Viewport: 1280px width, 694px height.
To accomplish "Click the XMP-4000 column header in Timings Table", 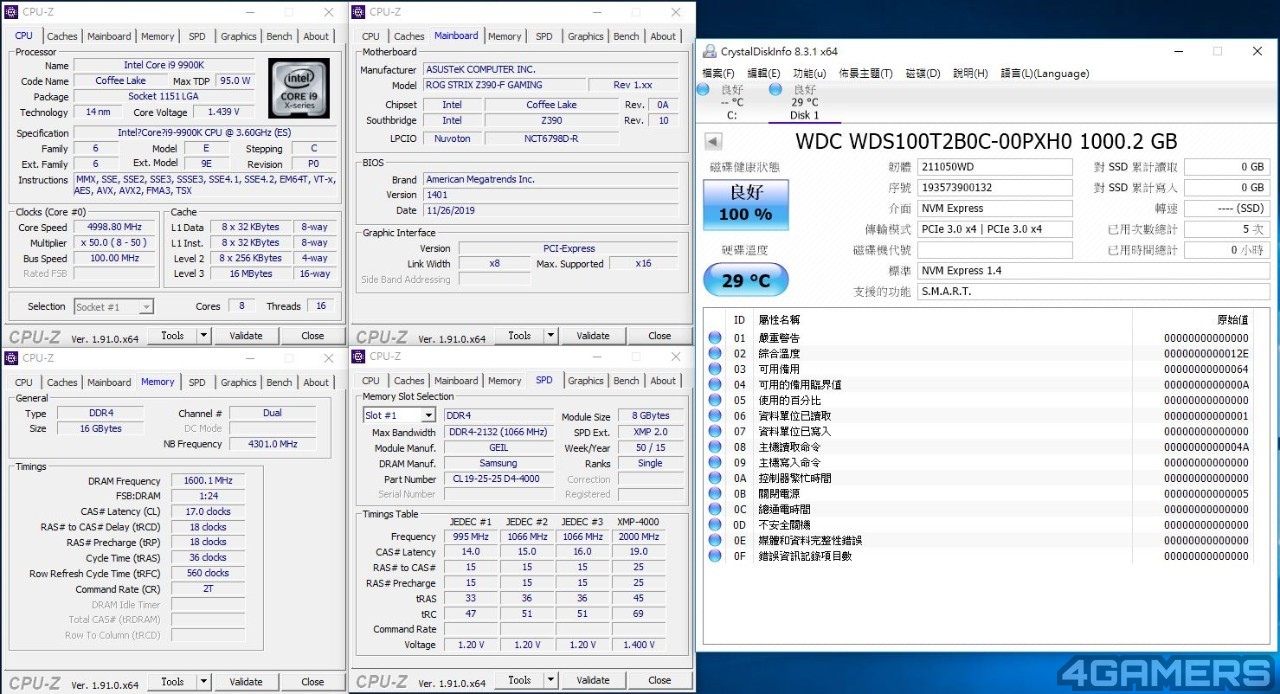I will [638, 521].
